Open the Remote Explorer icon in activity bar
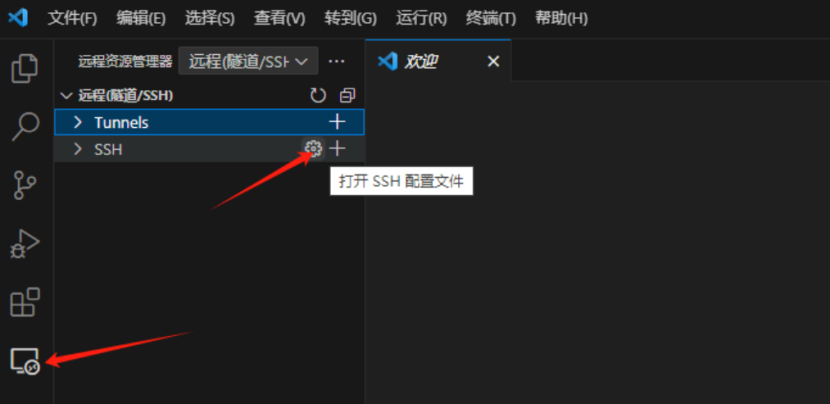Image resolution: width=830 pixels, height=404 pixels. tap(25, 361)
